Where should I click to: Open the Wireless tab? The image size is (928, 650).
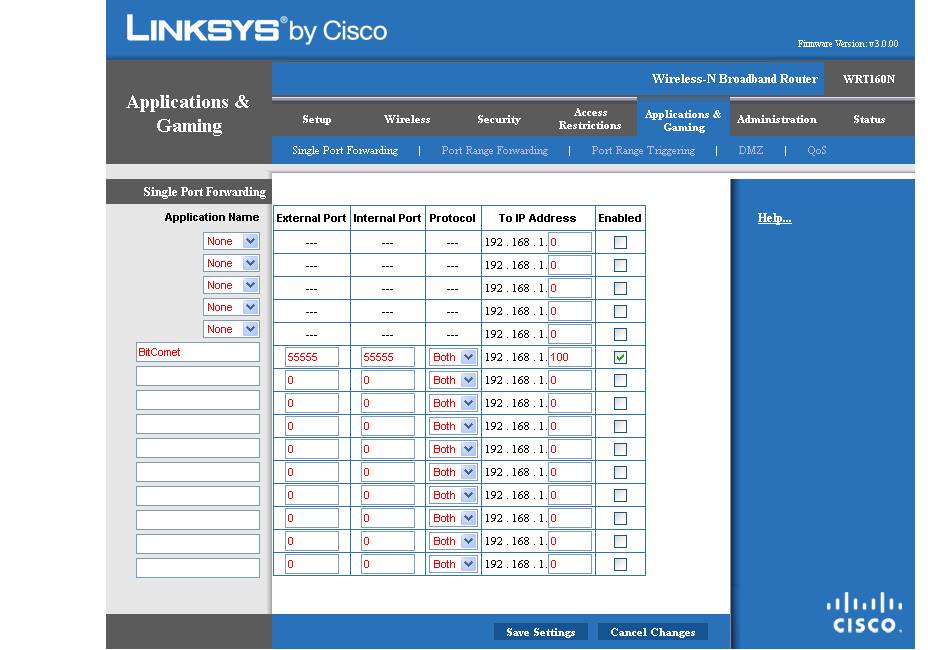[407, 119]
